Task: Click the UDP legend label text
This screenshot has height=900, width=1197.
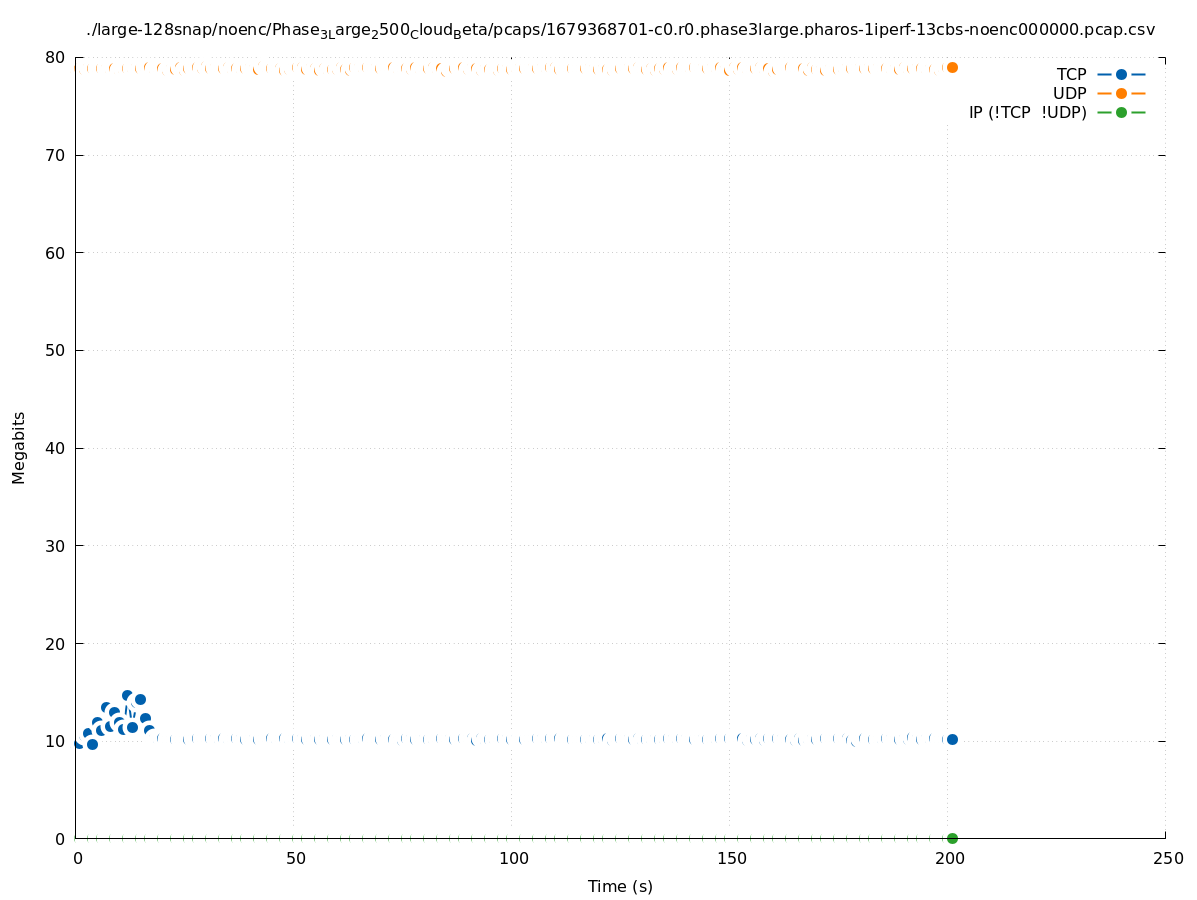Action: pos(1069,93)
